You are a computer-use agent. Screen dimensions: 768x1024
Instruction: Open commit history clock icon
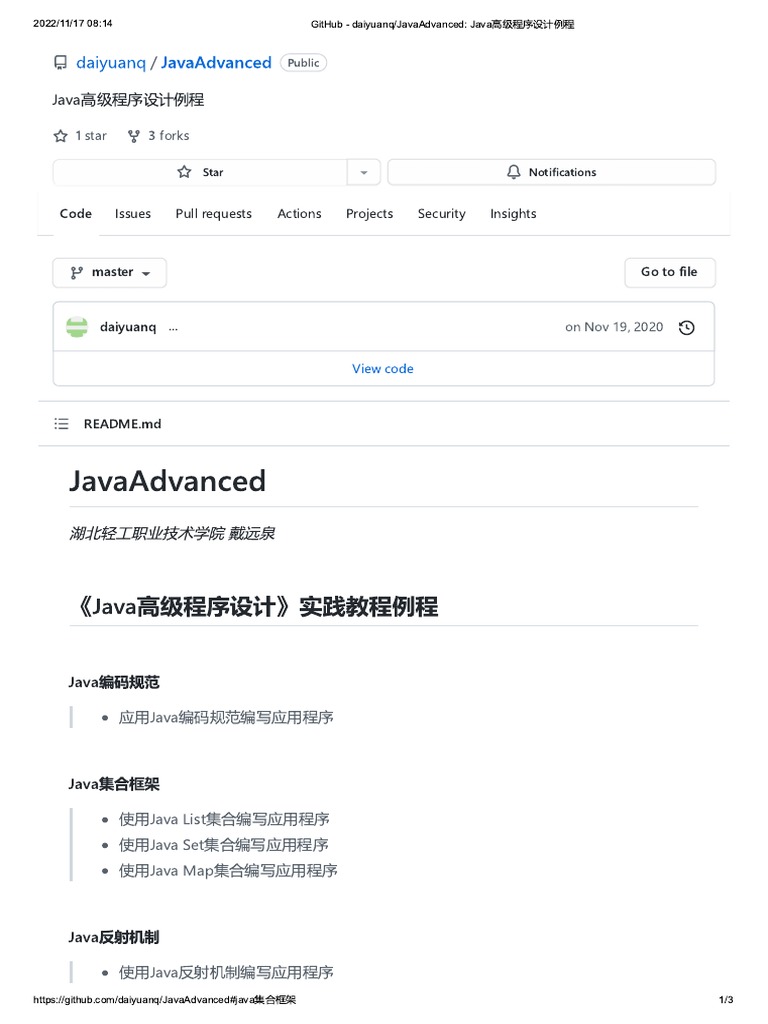click(686, 327)
